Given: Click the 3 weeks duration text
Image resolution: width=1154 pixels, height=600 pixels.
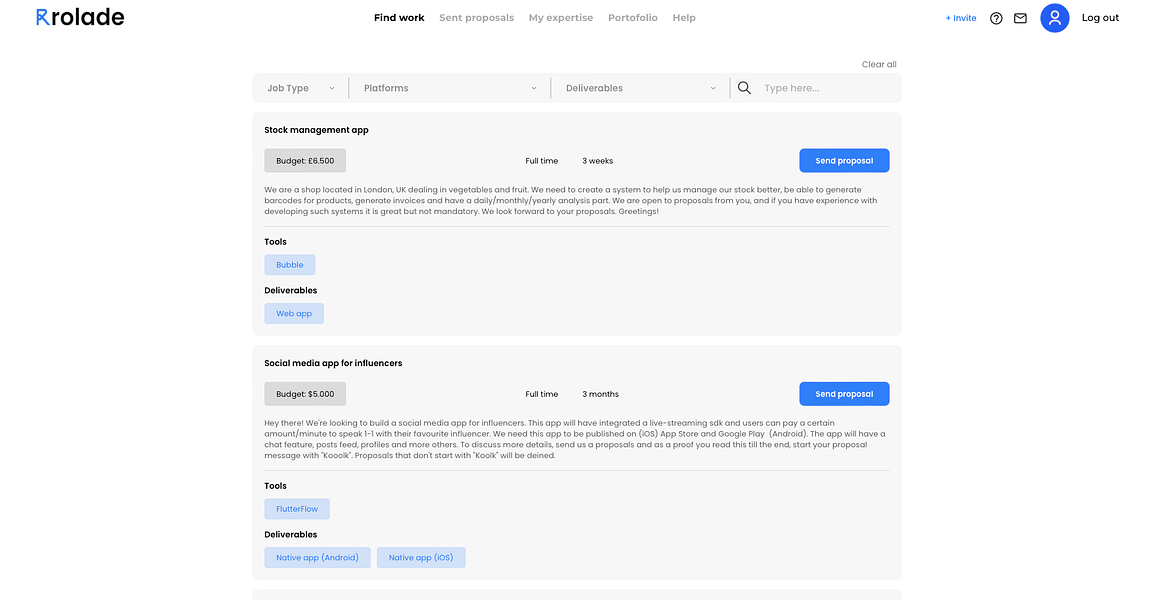Looking at the screenshot, I should click(x=598, y=160).
